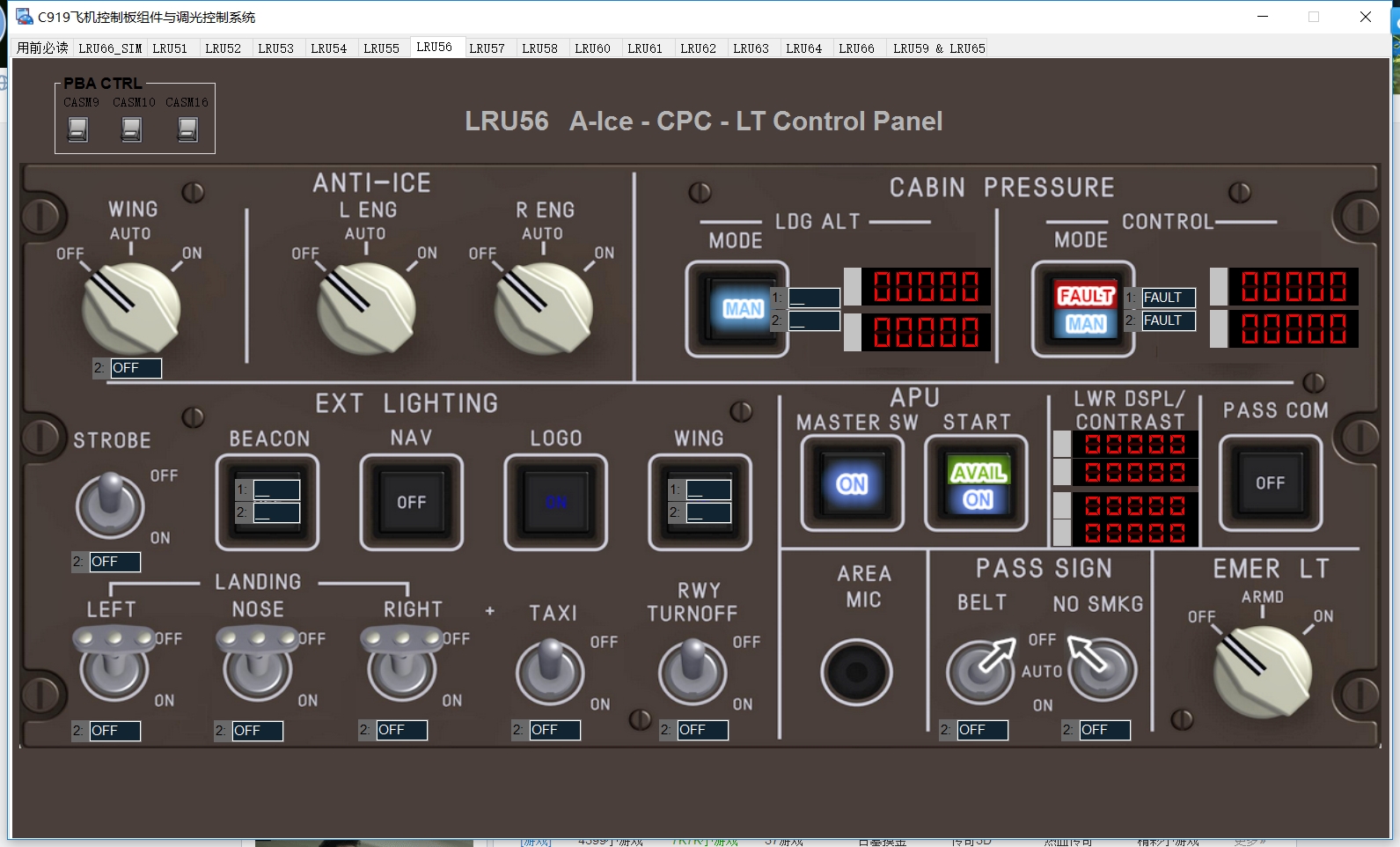Push the APU START AVAIL button
This screenshot has height=847, width=1400.
(976, 483)
